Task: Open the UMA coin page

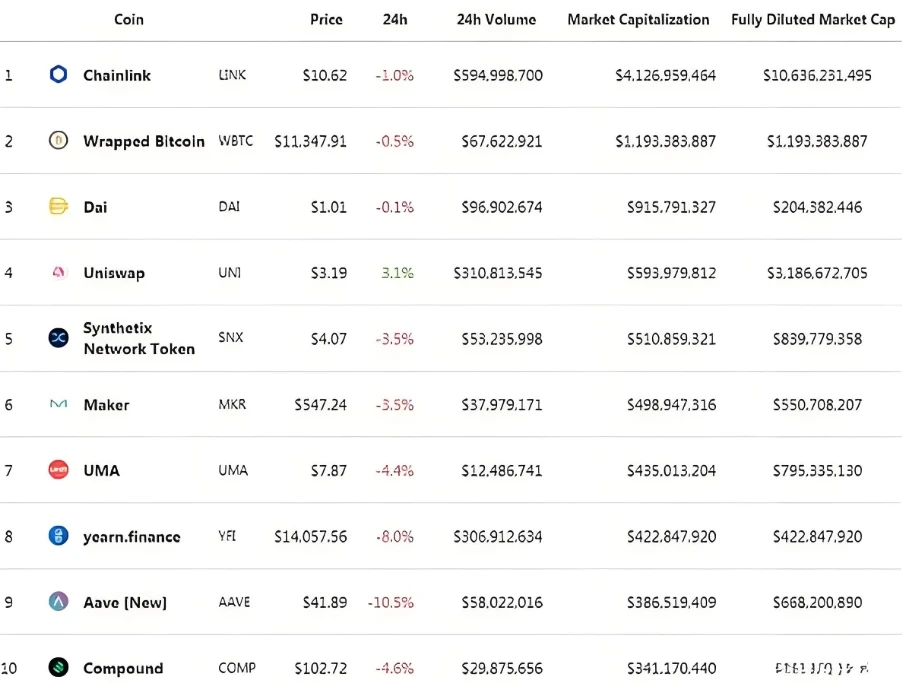Action: pyautogui.click(x=101, y=471)
